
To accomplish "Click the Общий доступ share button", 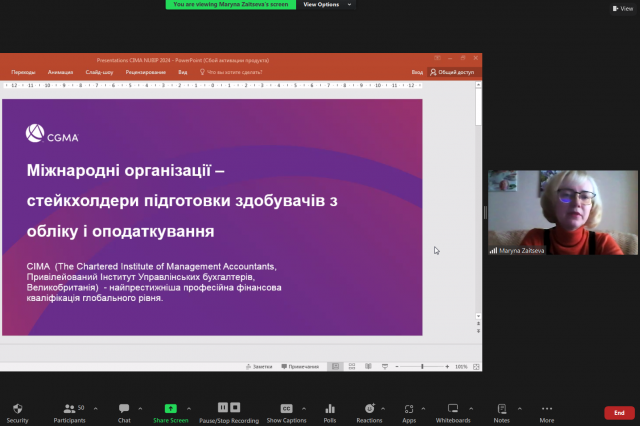I will [x=455, y=73].
